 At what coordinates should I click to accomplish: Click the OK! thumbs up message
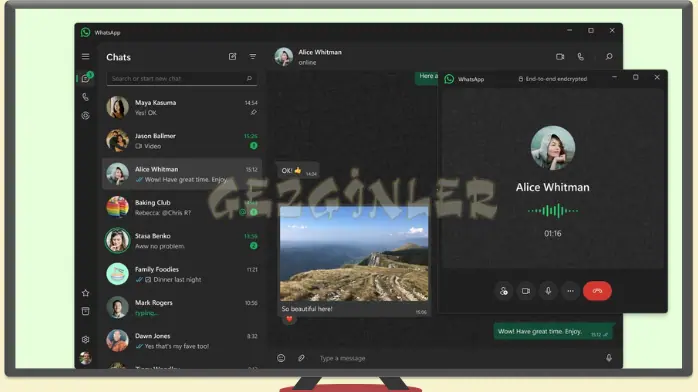(x=297, y=171)
